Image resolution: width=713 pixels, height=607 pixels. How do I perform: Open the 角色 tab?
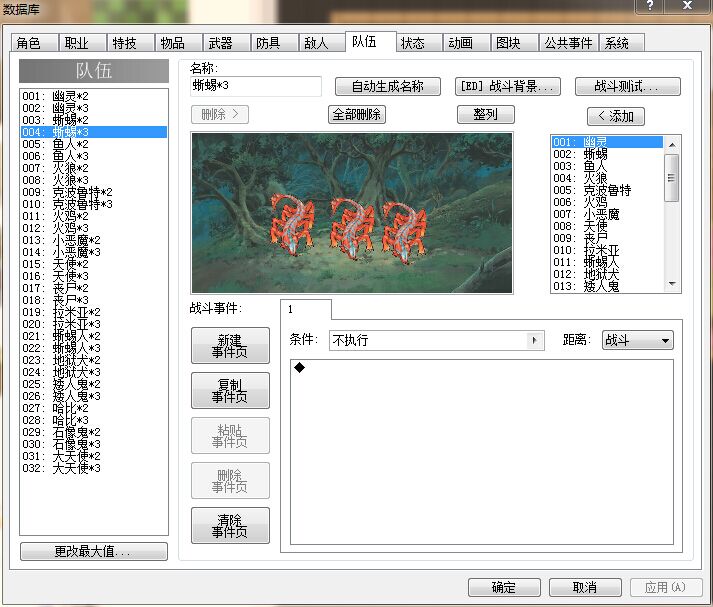pos(35,43)
